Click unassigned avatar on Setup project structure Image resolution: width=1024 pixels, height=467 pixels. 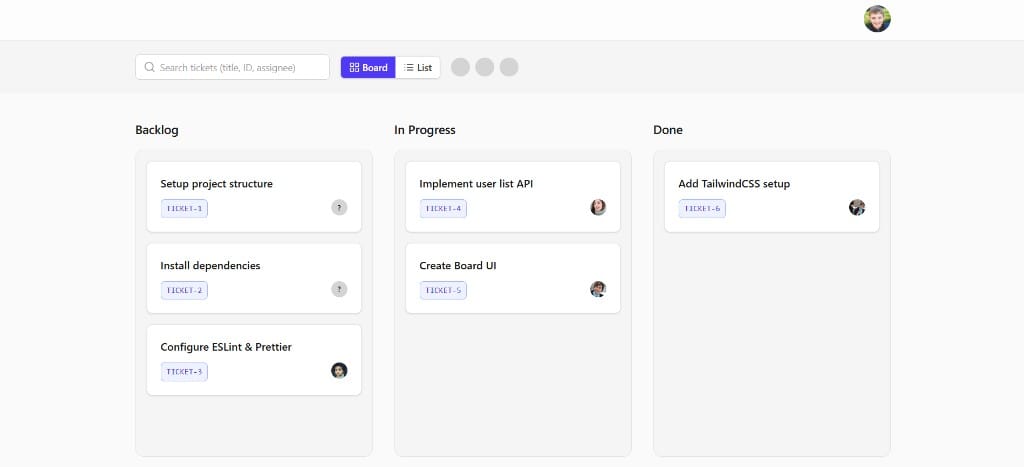pyautogui.click(x=339, y=208)
